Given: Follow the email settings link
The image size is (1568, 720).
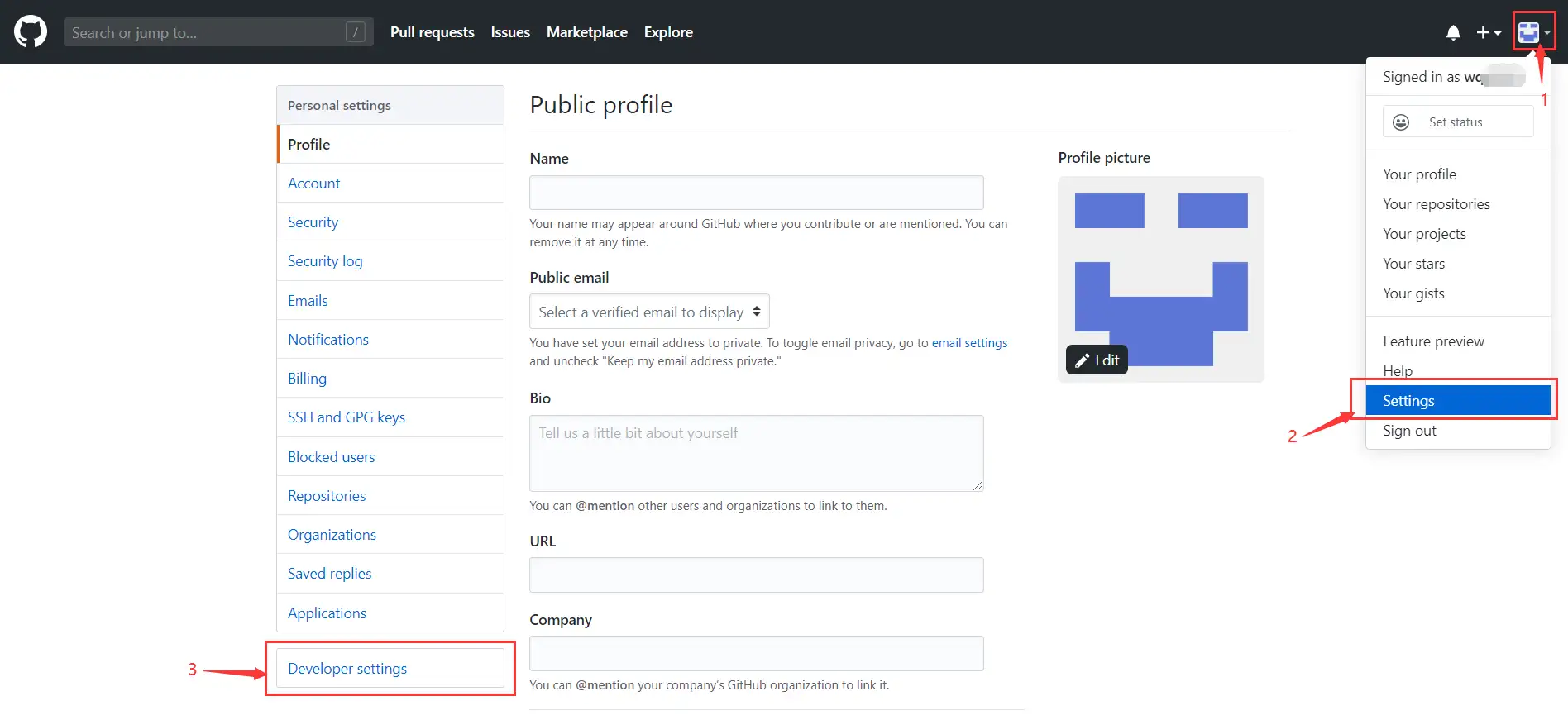Looking at the screenshot, I should 969,343.
